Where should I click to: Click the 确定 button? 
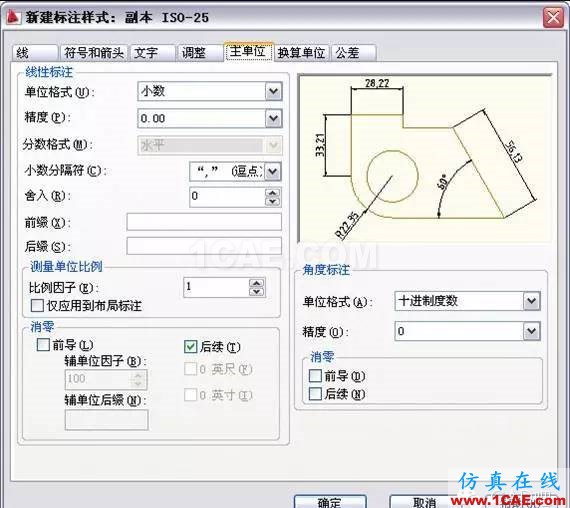330,501
